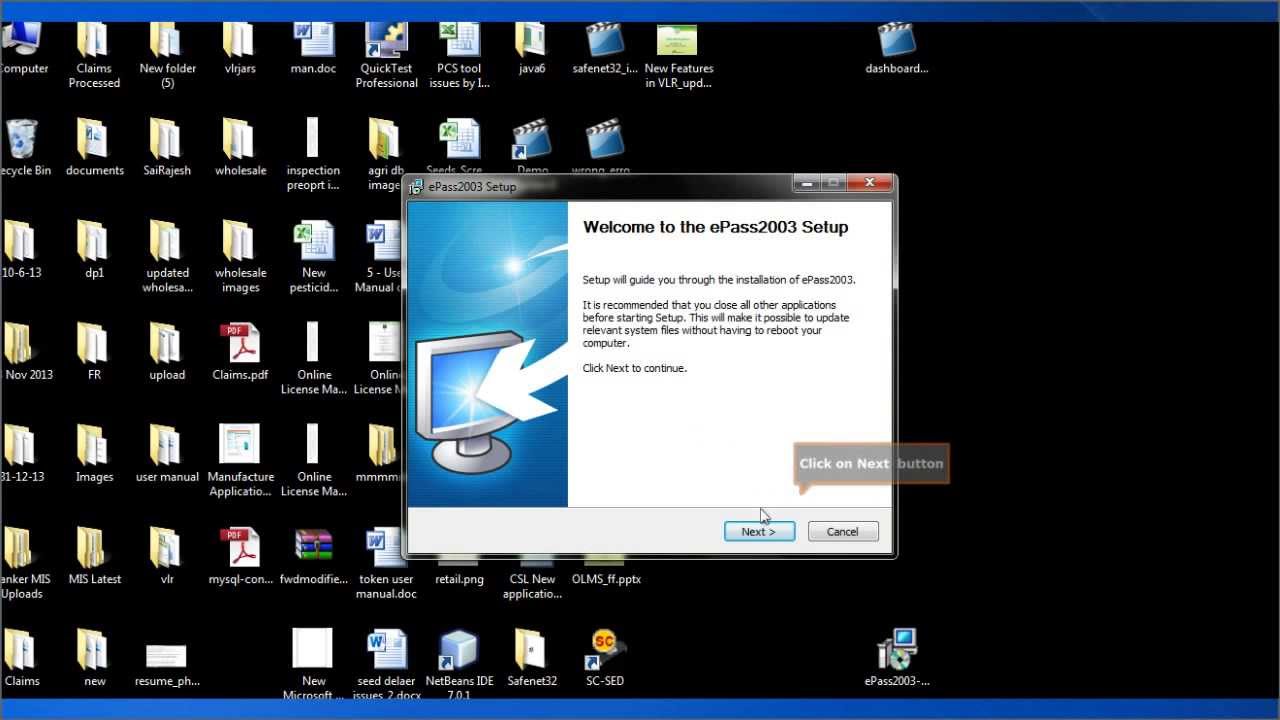Click the ePass2003 Setup title bar icon
This screenshot has width=1280, height=720.
[x=416, y=187]
